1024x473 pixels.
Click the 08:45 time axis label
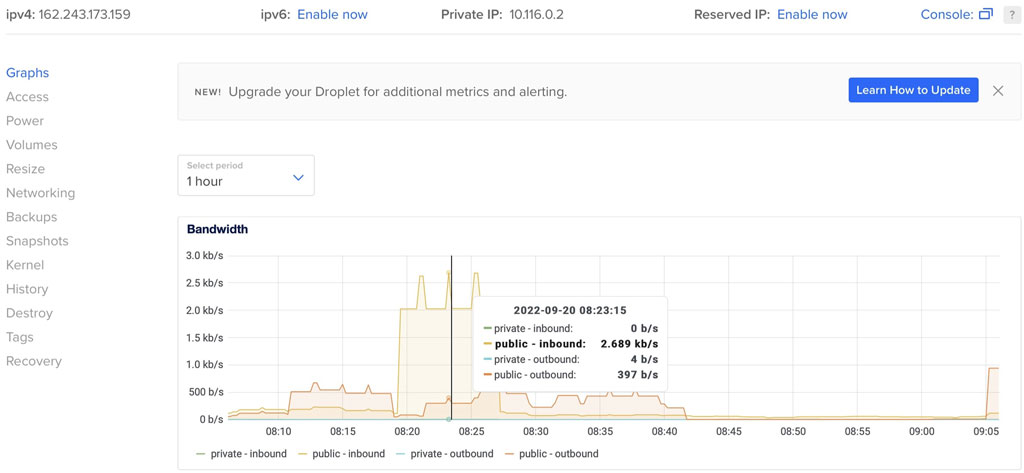729,432
